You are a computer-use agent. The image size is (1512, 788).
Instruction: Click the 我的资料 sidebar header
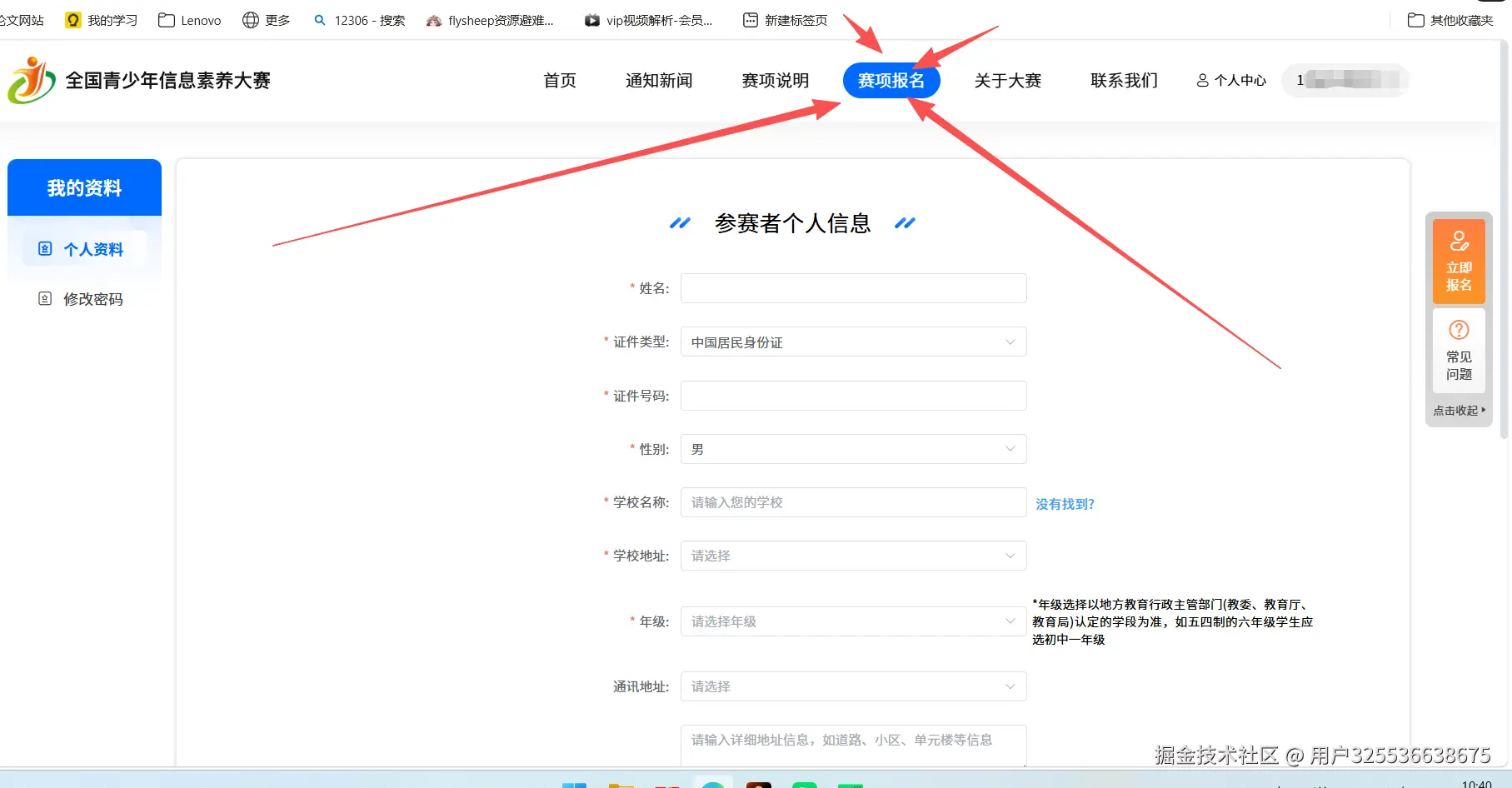tap(84, 188)
